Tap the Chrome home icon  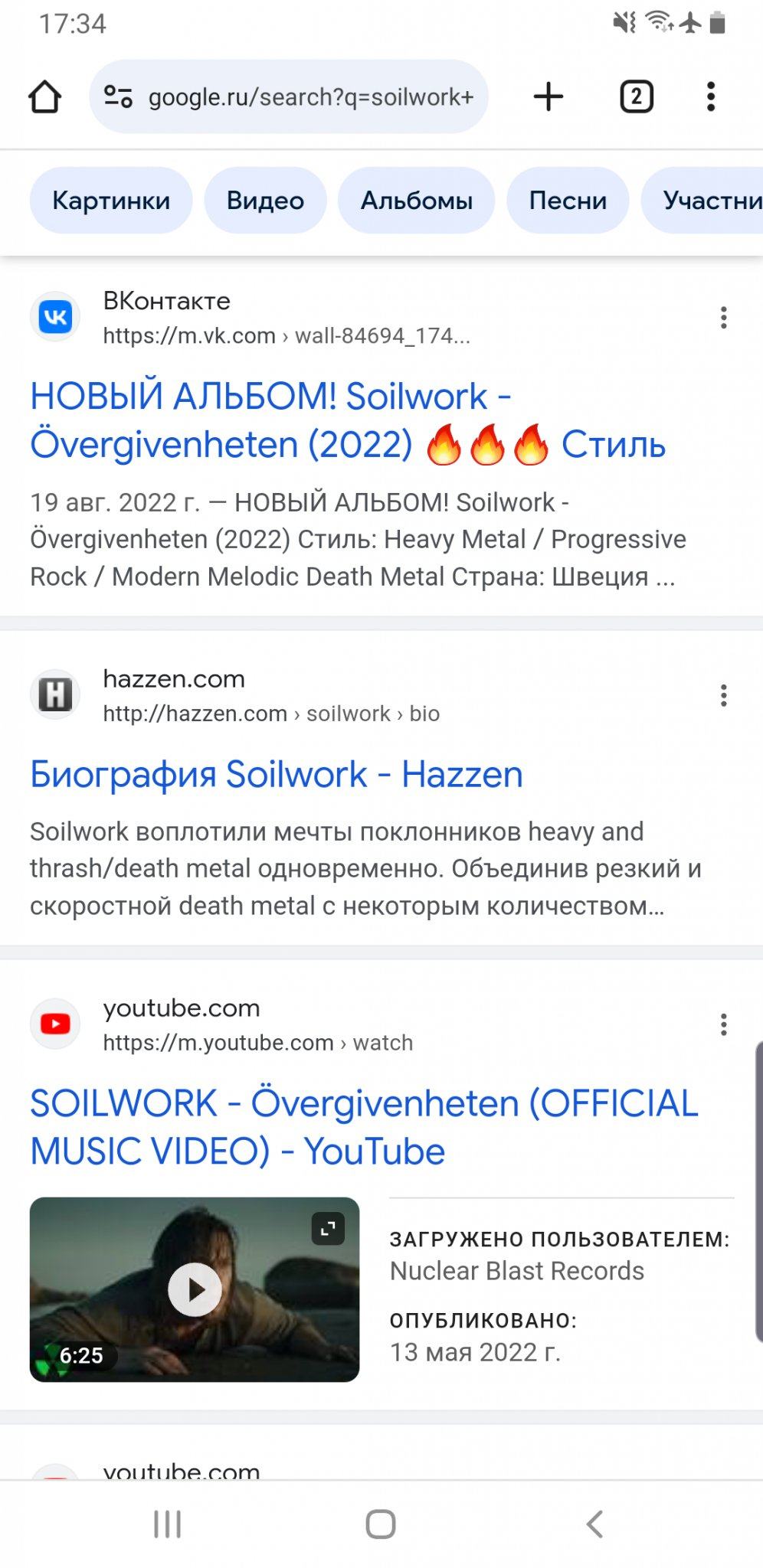pos(44,97)
